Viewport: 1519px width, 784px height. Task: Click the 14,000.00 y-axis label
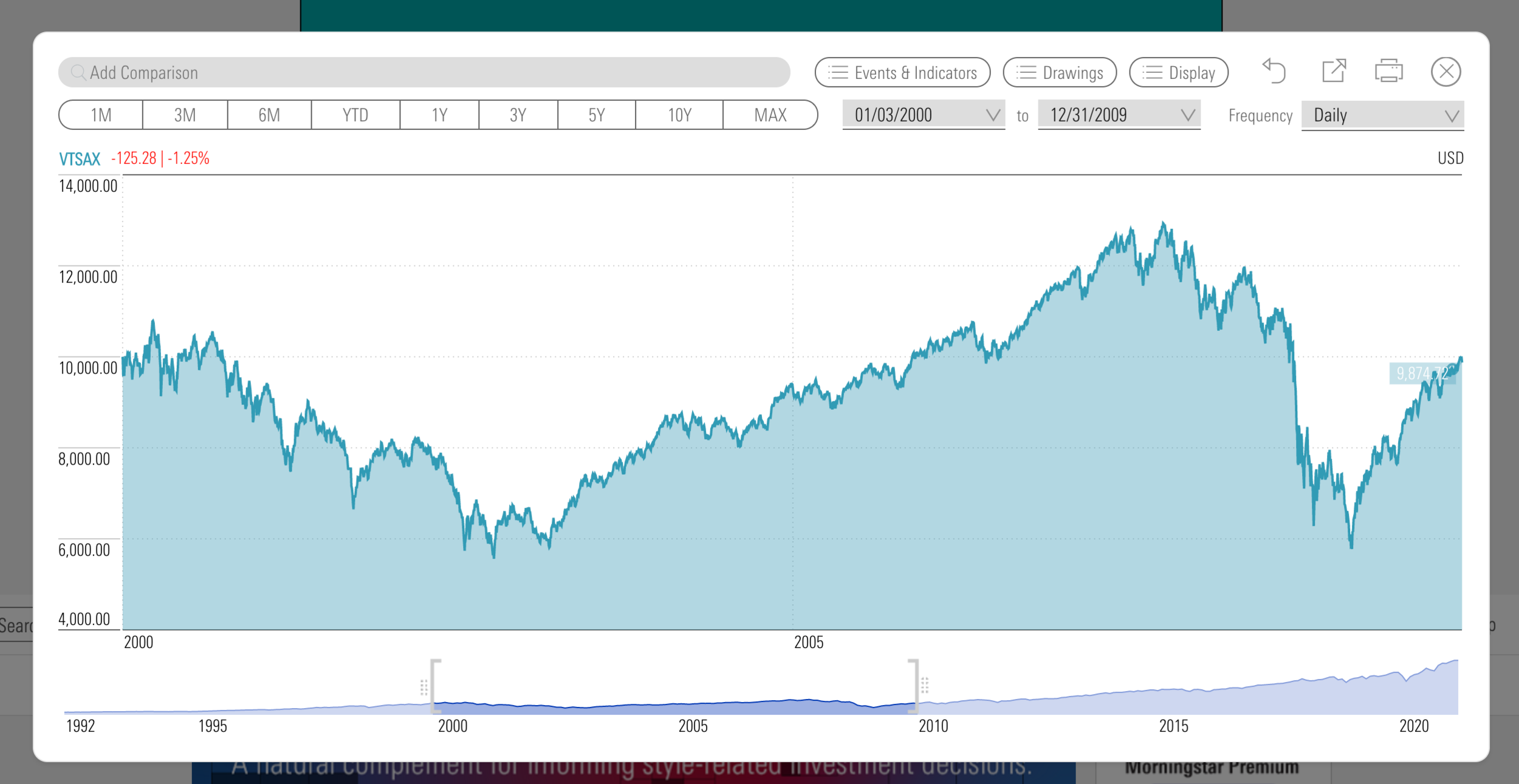pos(88,186)
